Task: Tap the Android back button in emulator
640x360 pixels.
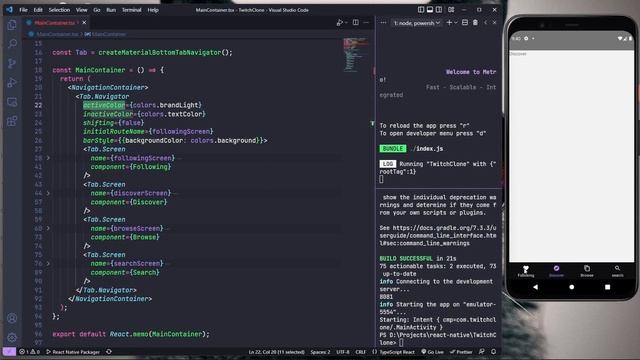Action: click(x=536, y=287)
